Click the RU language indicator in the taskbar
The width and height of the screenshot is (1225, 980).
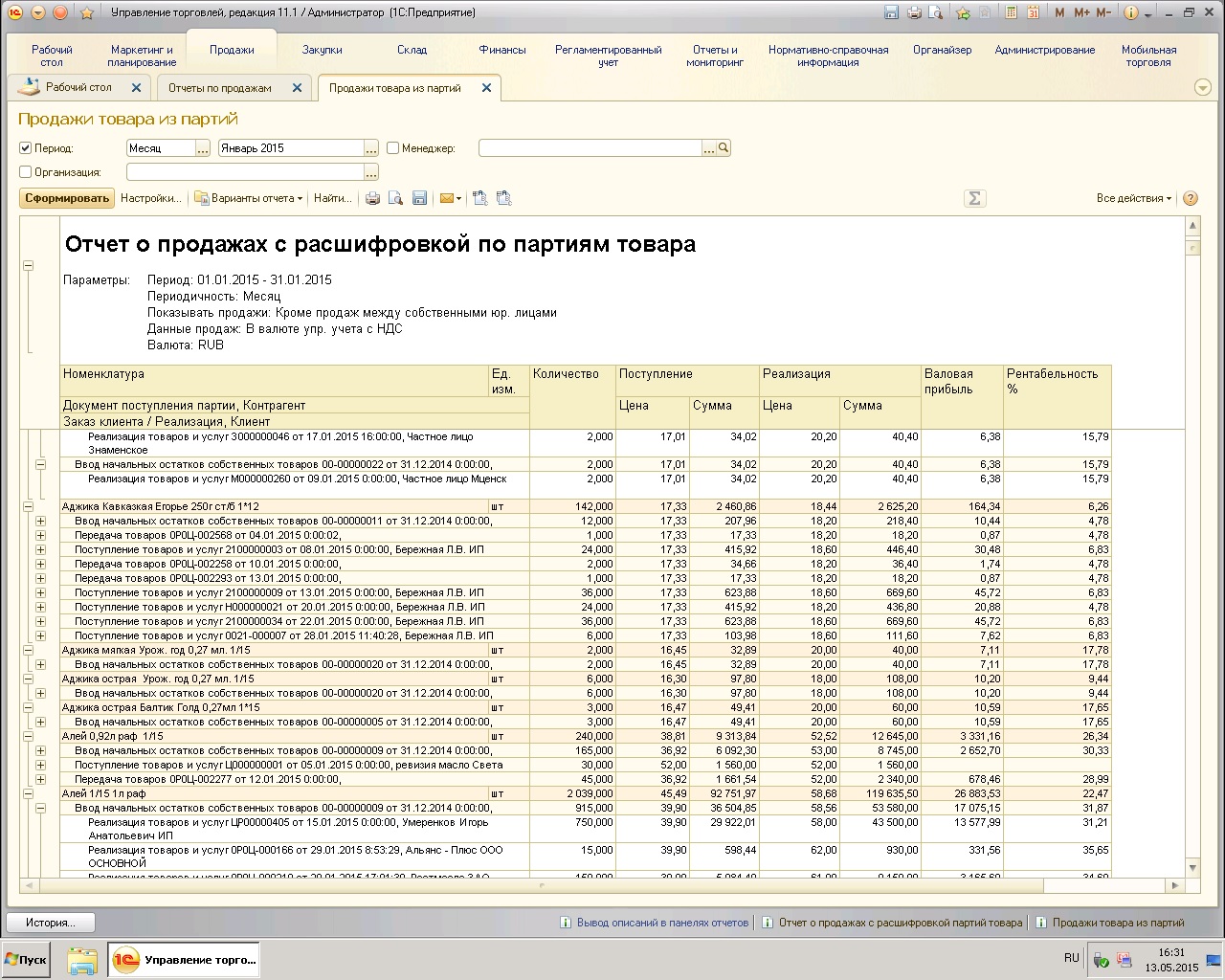click(x=1071, y=958)
